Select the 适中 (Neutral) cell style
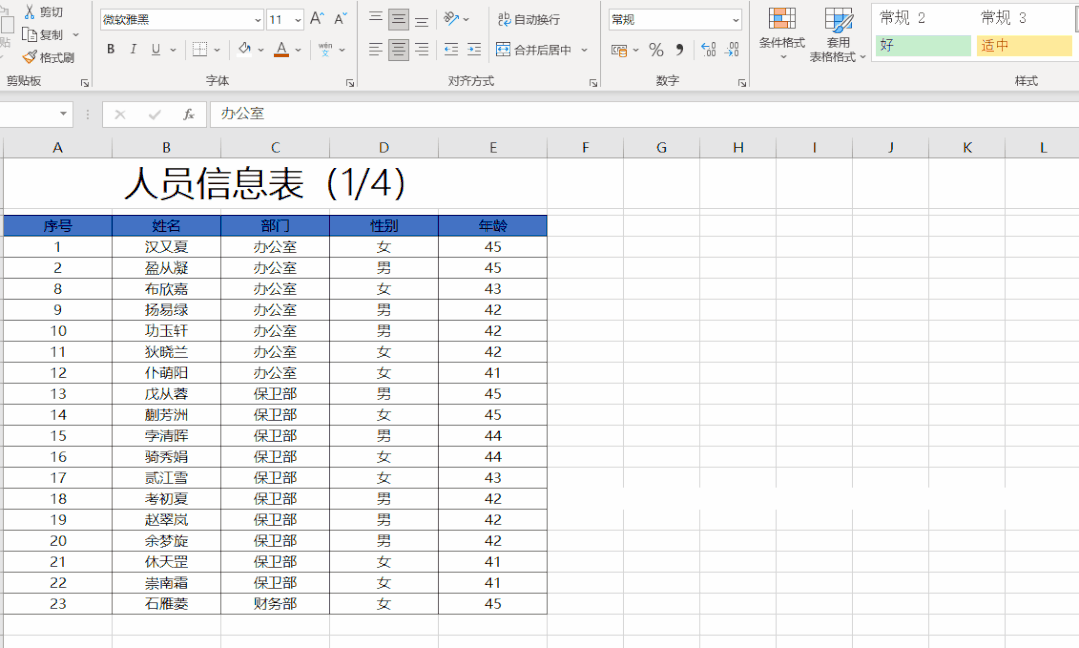The height and width of the screenshot is (648, 1079). 1024,45
